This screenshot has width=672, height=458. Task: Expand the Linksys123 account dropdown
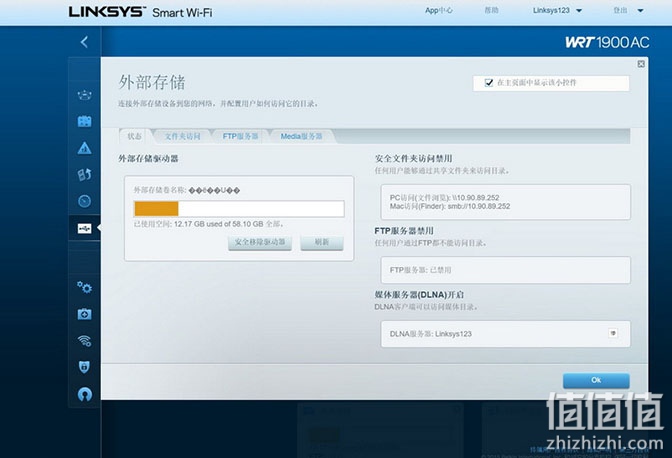[579, 11]
